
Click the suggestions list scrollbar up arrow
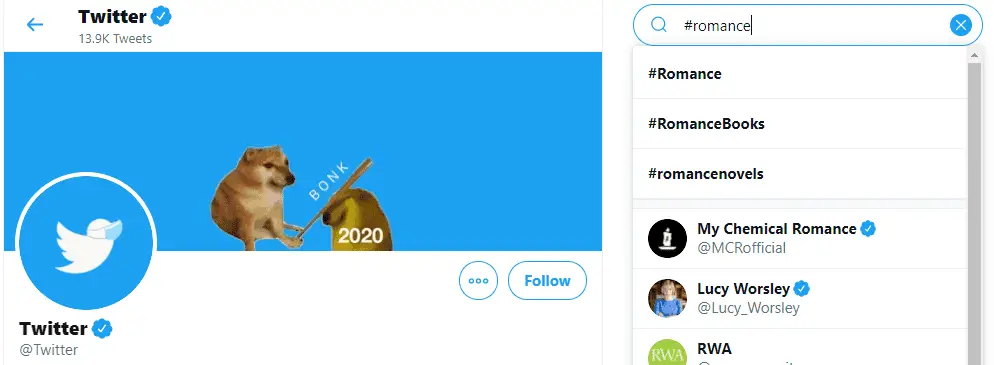pyautogui.click(x=974, y=56)
